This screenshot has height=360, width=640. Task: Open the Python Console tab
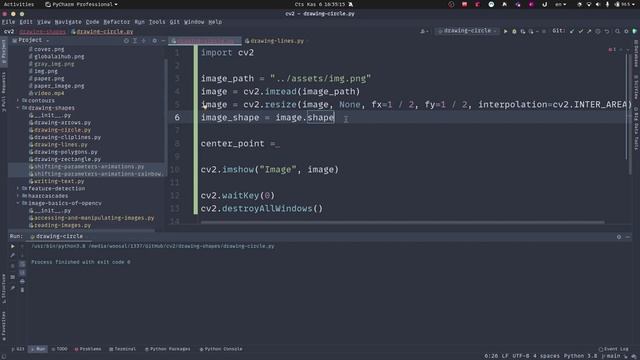[221, 349]
